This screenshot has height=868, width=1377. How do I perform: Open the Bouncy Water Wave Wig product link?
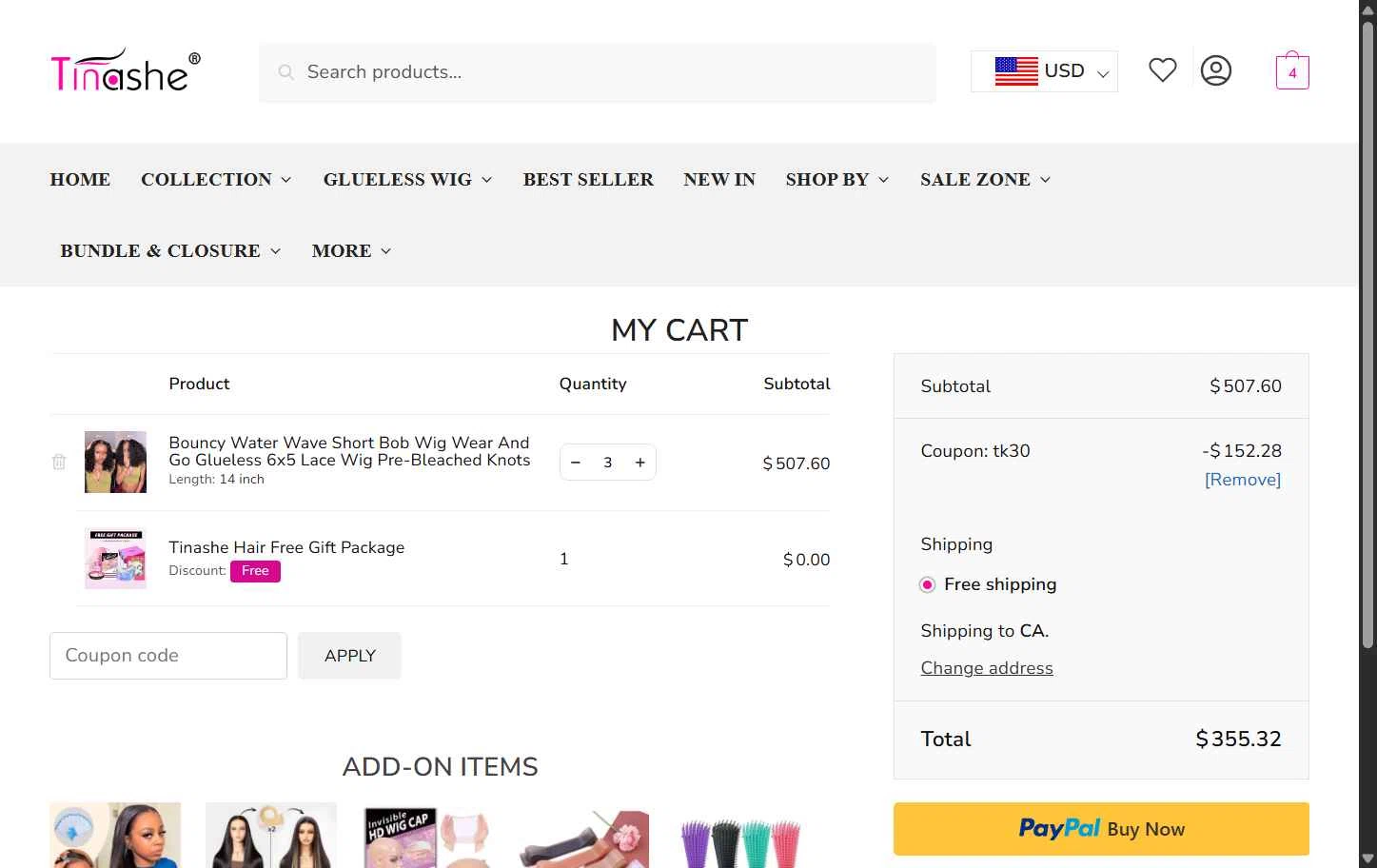point(349,451)
